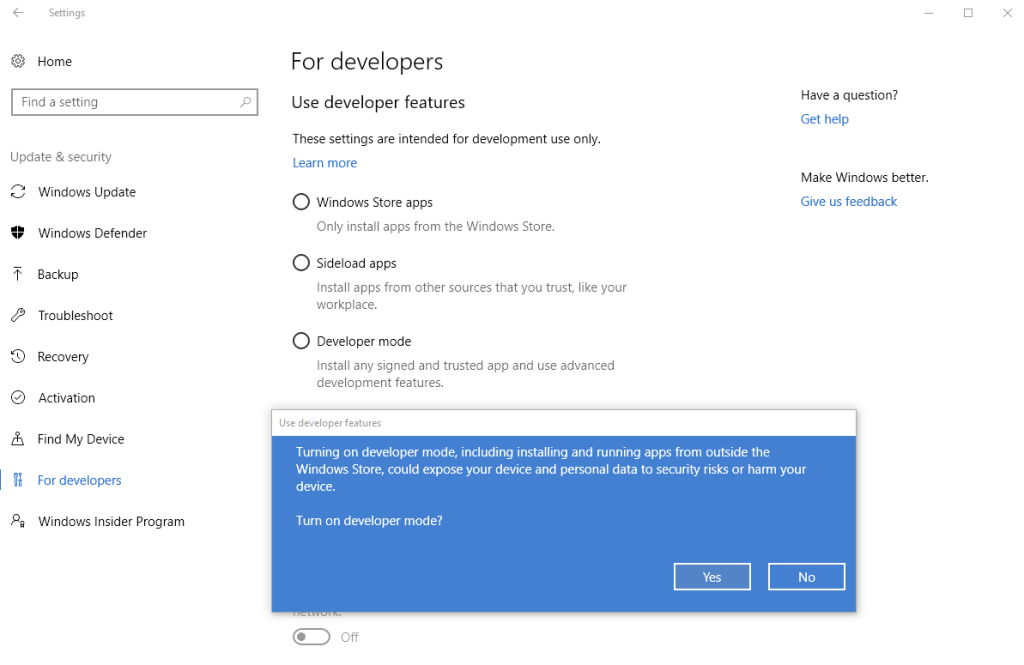Screen dimensions: 1024x665
Task: Click the Find My Device person icon
Action: 18,439
